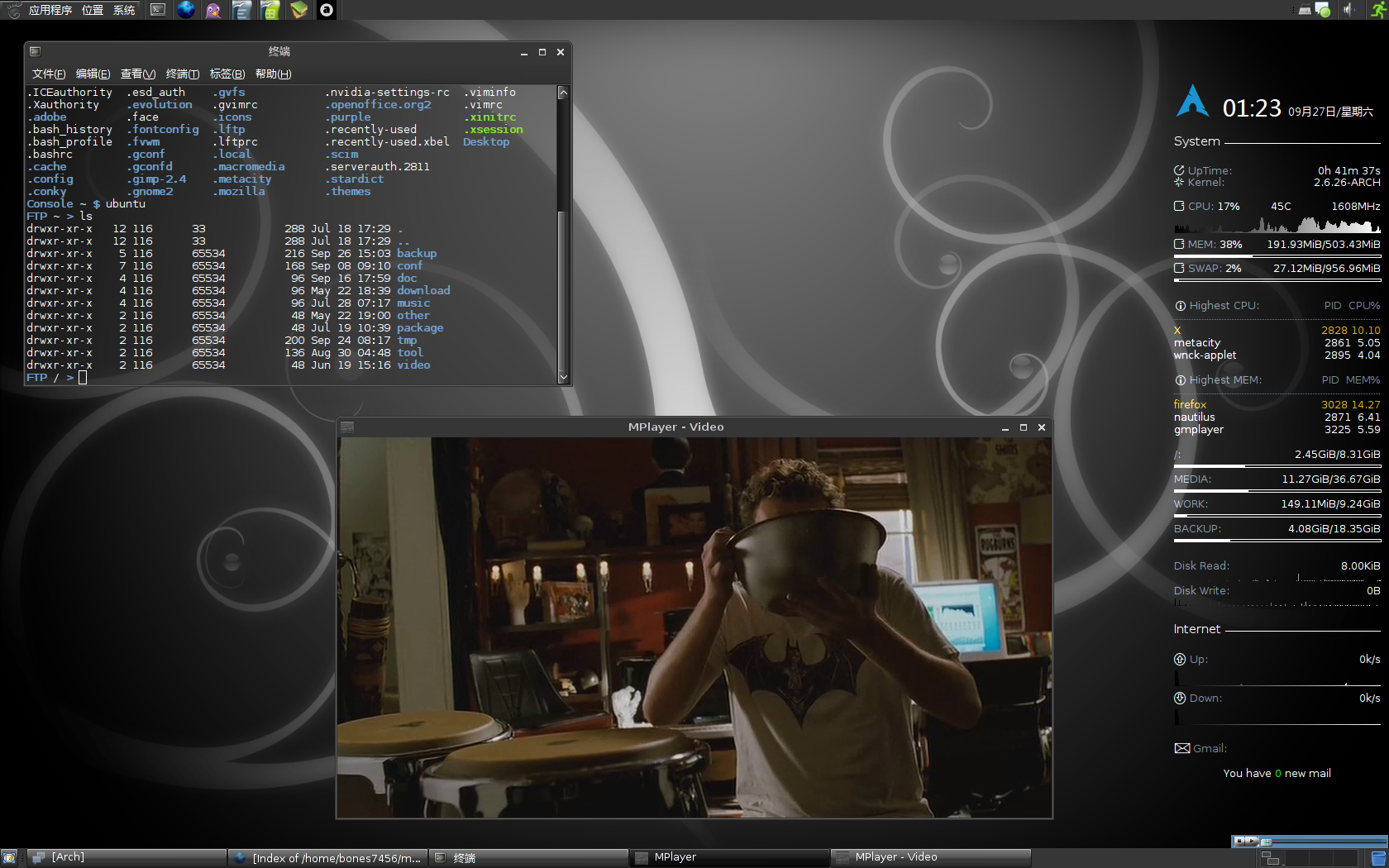This screenshot has width=1389, height=868.
Task: Switch to the MPlayer - Video taskbar button
Action: (x=931, y=858)
